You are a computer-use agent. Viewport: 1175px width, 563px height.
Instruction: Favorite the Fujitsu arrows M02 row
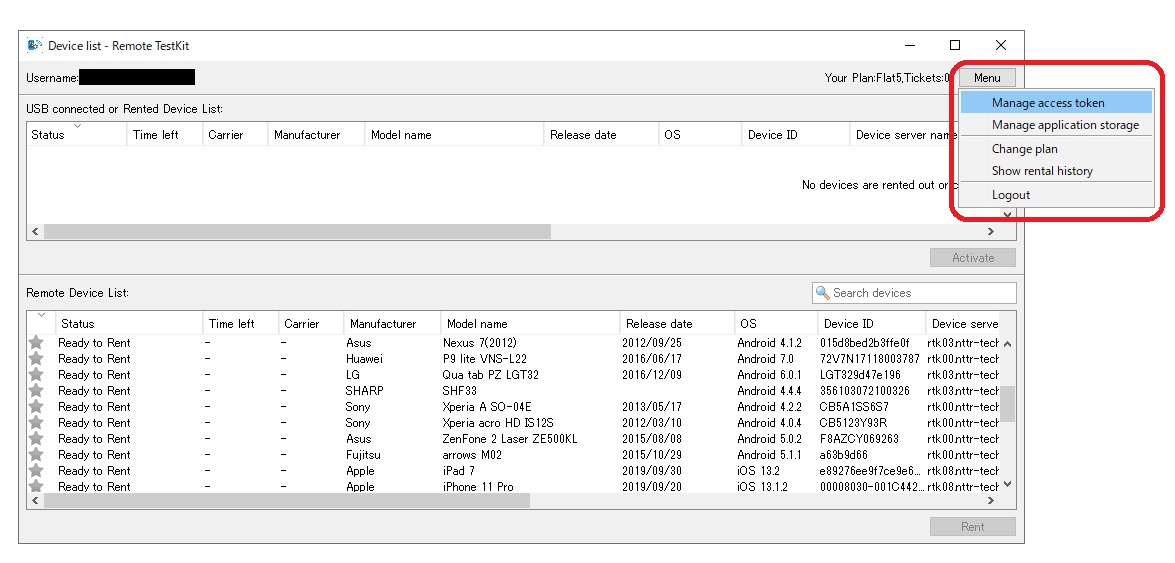pyautogui.click(x=36, y=454)
